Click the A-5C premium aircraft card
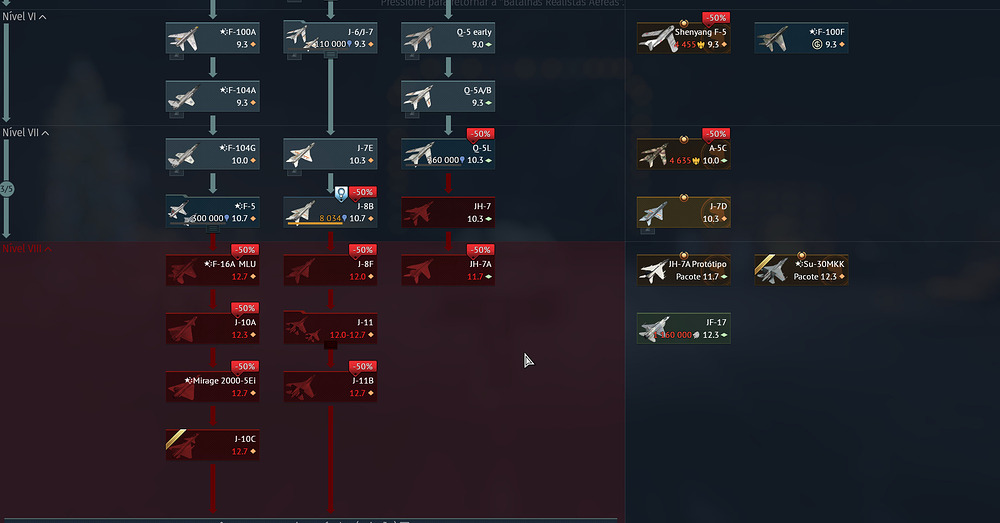Screen dimensions: 1000x523 point(683,154)
